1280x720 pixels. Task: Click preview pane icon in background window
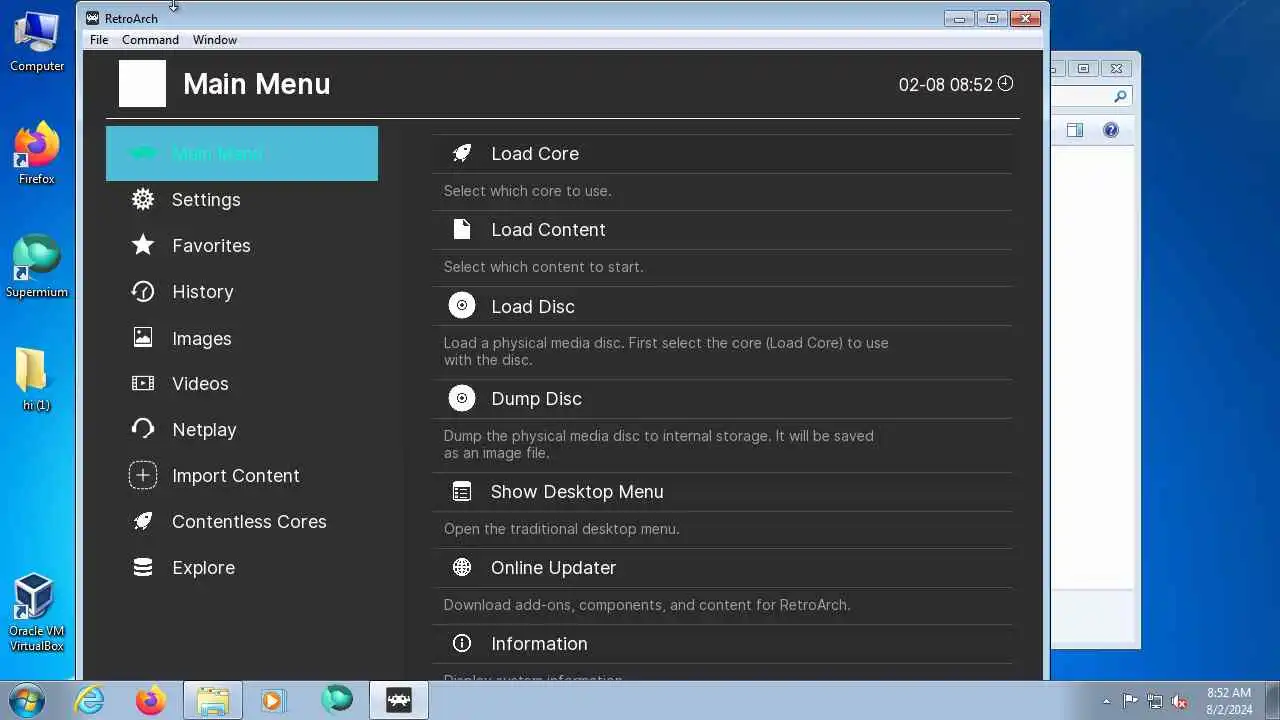(x=1075, y=130)
